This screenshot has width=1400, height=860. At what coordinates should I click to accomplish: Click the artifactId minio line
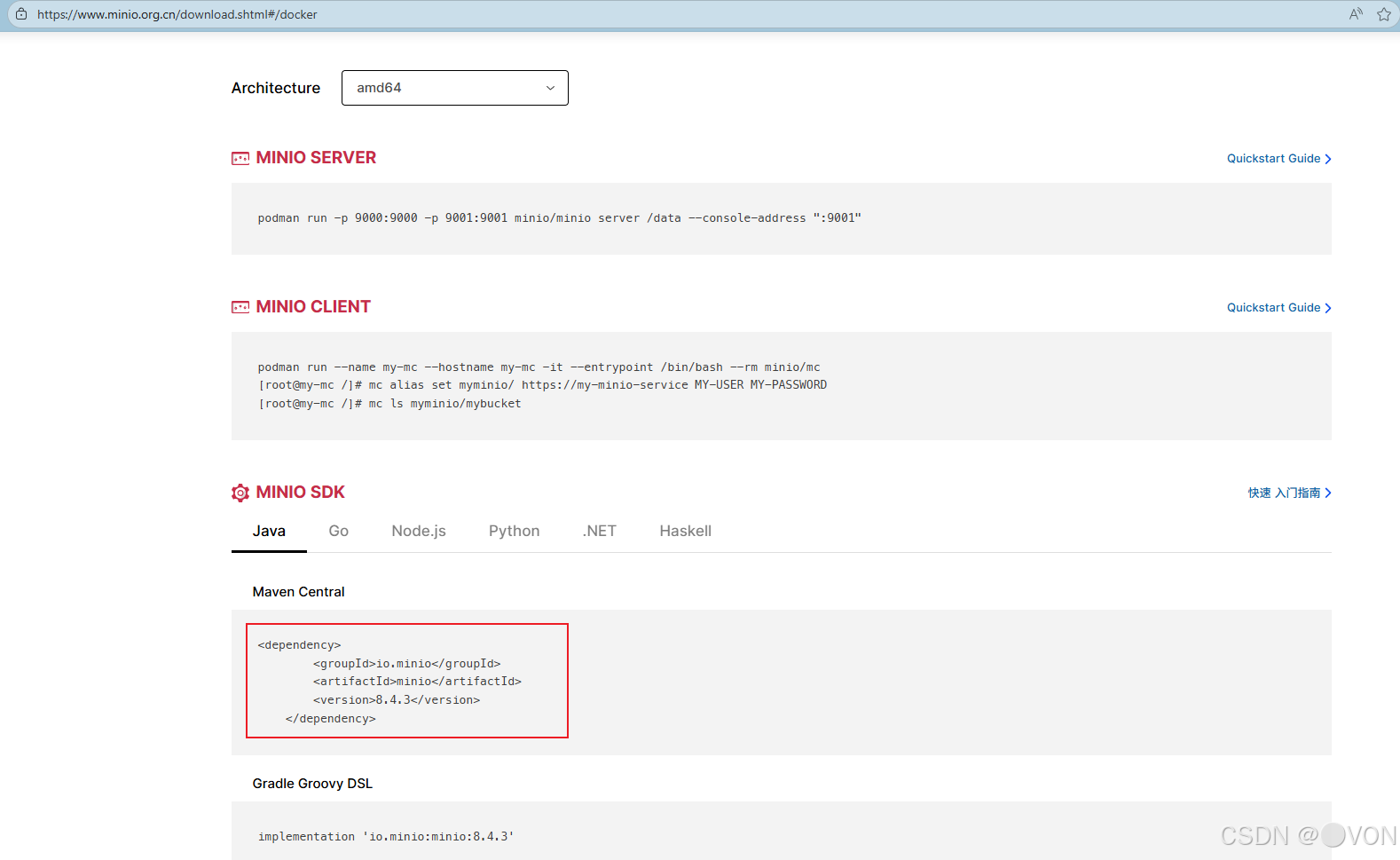pyautogui.click(x=417, y=682)
